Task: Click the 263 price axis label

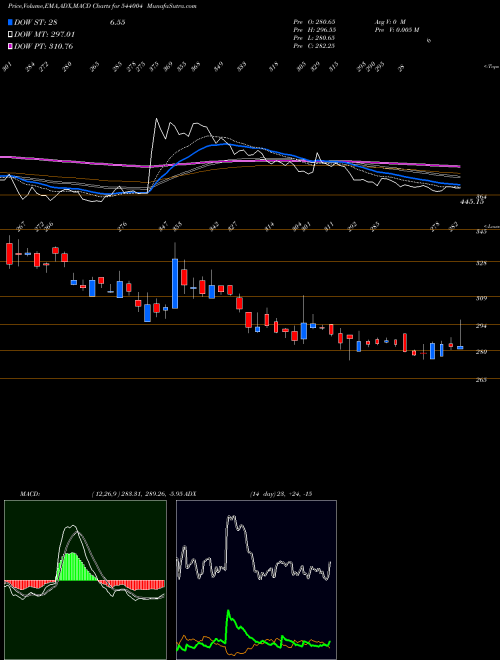Action: click(x=481, y=380)
